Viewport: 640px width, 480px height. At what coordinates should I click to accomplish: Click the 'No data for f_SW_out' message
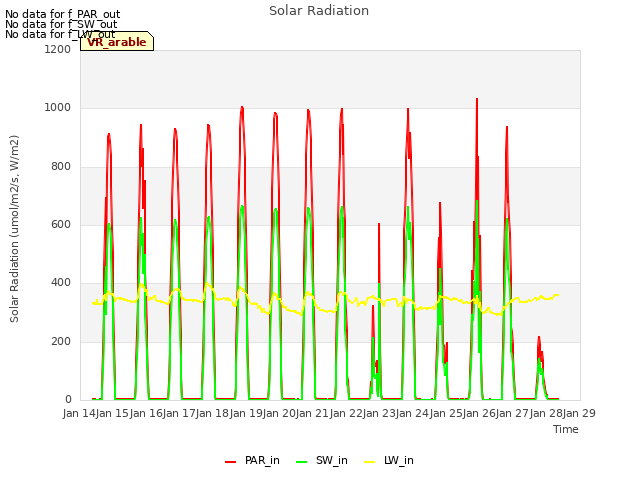[x=61, y=24]
